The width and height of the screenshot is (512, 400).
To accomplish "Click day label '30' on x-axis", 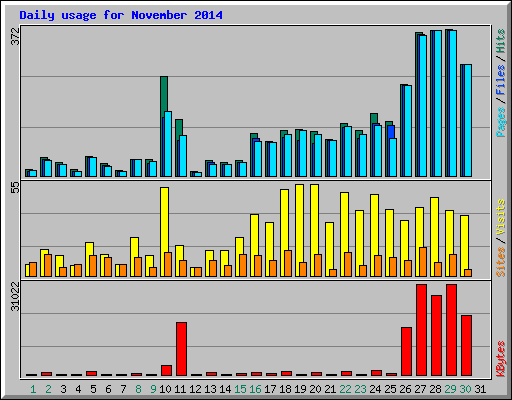I will [465, 389].
